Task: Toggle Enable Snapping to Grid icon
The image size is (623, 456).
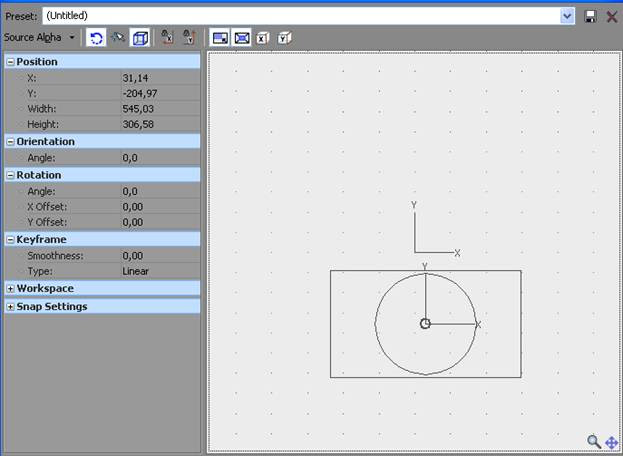Action: tap(118, 38)
